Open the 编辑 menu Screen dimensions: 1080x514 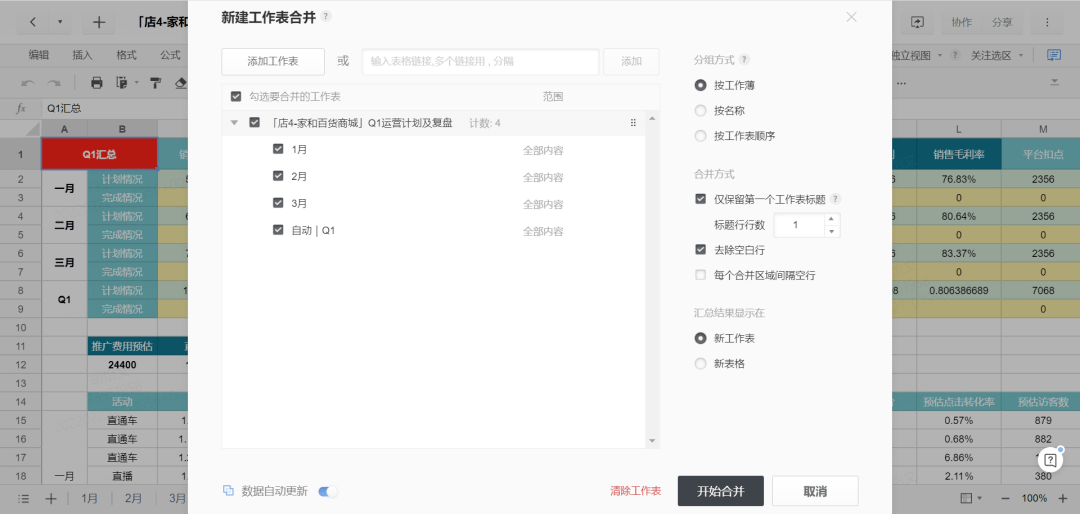[x=39, y=55]
